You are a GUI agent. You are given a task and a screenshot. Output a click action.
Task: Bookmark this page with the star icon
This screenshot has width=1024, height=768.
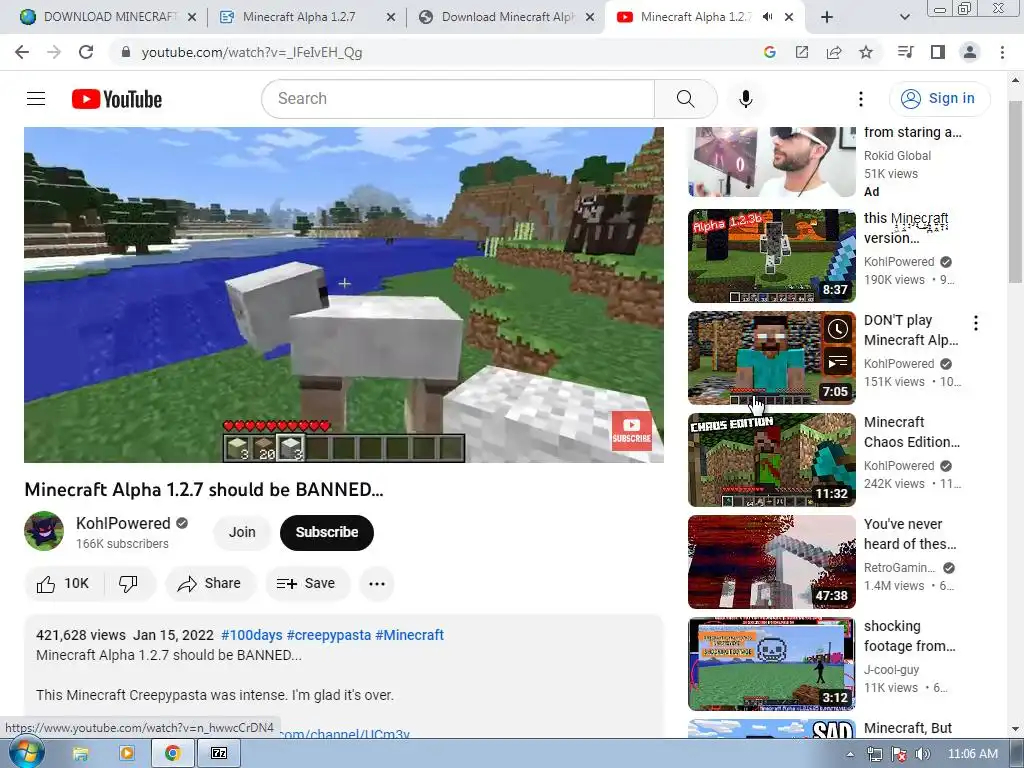[x=866, y=52]
